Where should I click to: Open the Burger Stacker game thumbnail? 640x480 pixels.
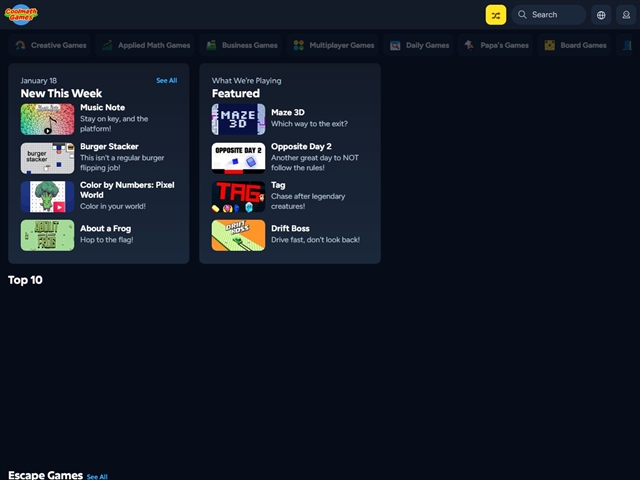[47, 158]
